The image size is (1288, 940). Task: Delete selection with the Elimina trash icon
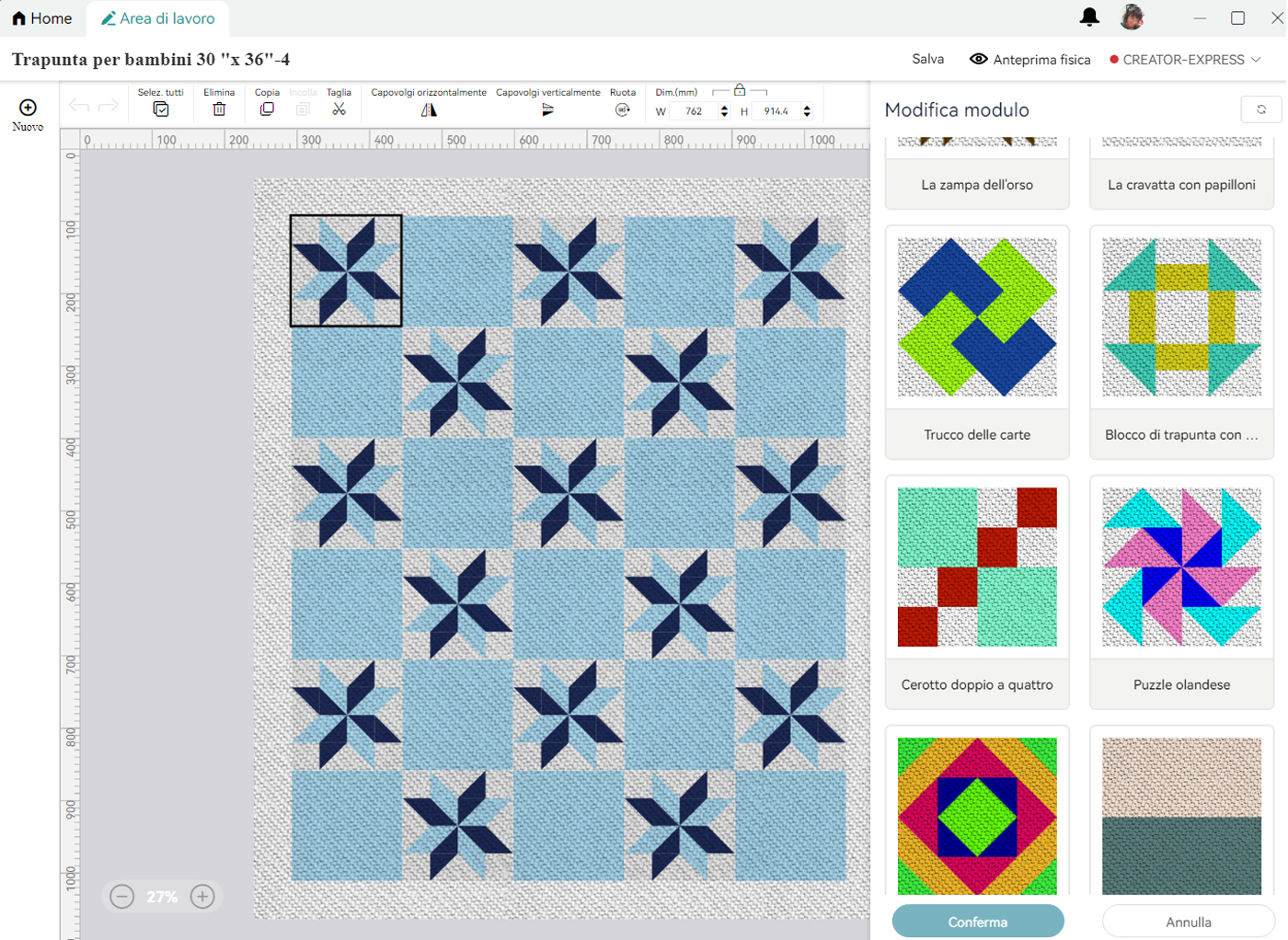point(219,109)
